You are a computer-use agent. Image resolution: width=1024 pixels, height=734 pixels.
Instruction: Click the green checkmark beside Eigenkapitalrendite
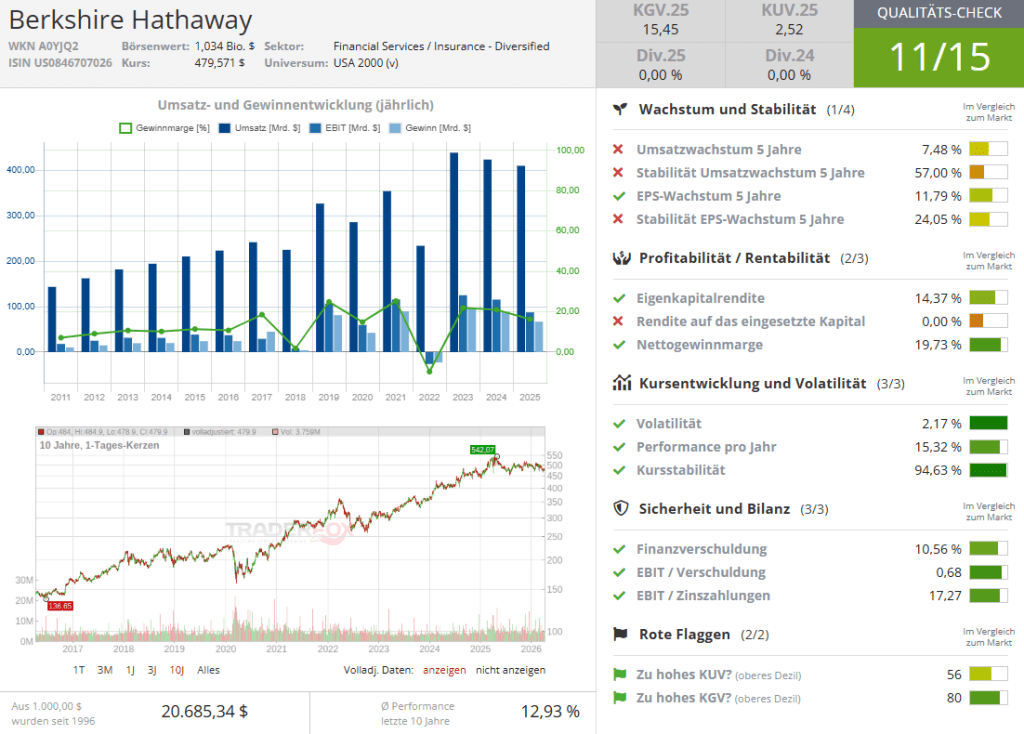pyautogui.click(x=619, y=298)
